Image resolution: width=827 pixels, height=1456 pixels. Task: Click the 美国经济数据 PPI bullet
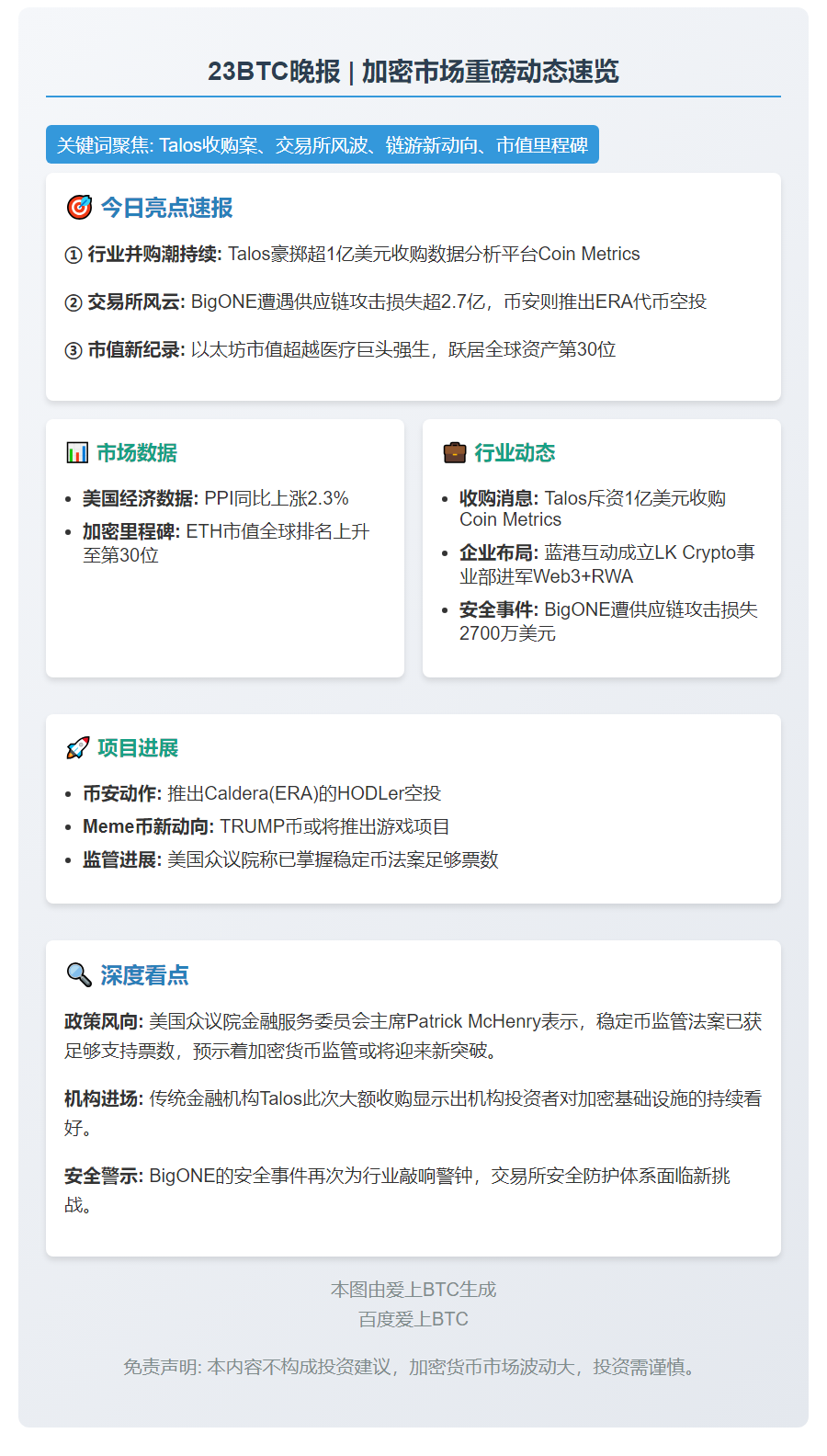pos(216,498)
